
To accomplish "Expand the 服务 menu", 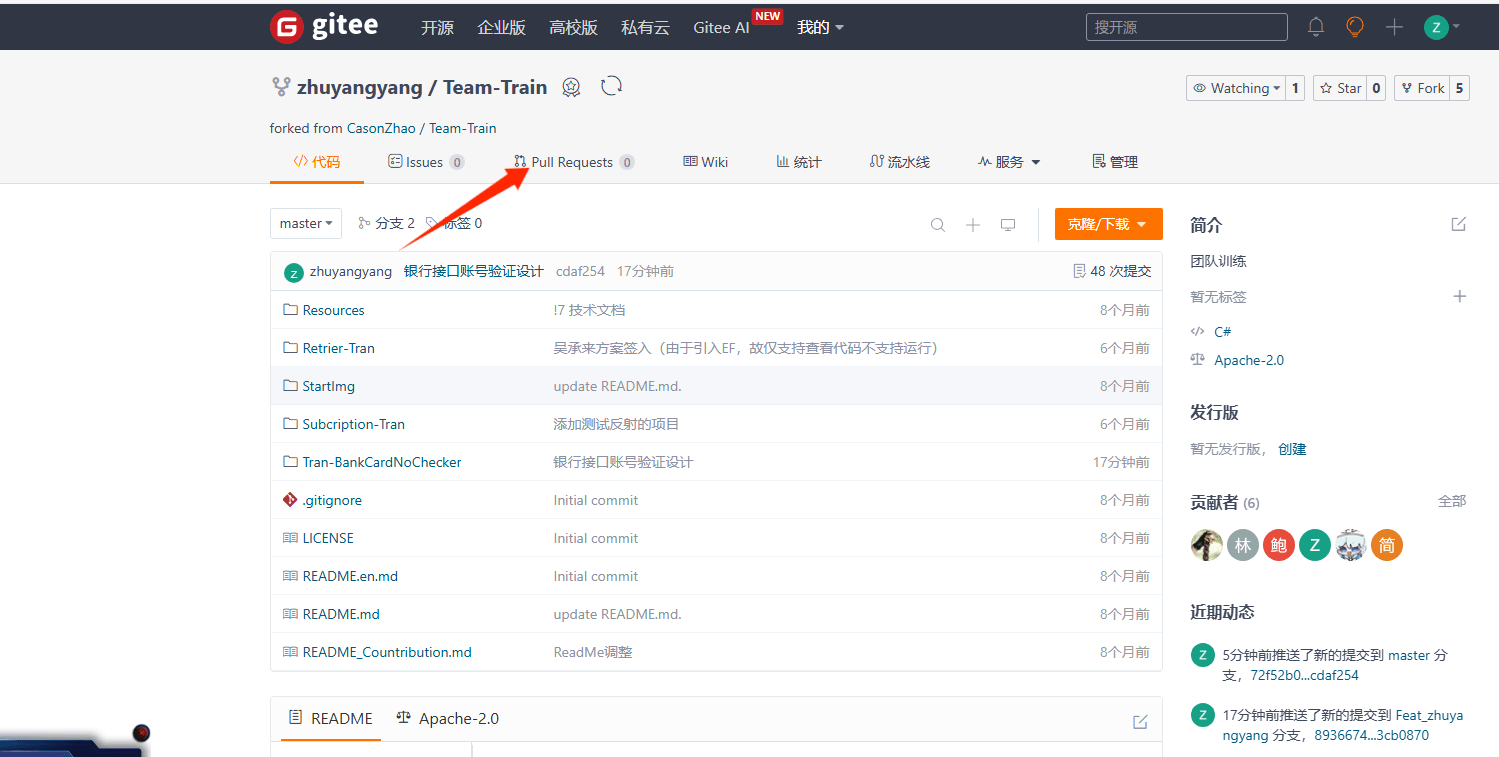I will (1008, 161).
